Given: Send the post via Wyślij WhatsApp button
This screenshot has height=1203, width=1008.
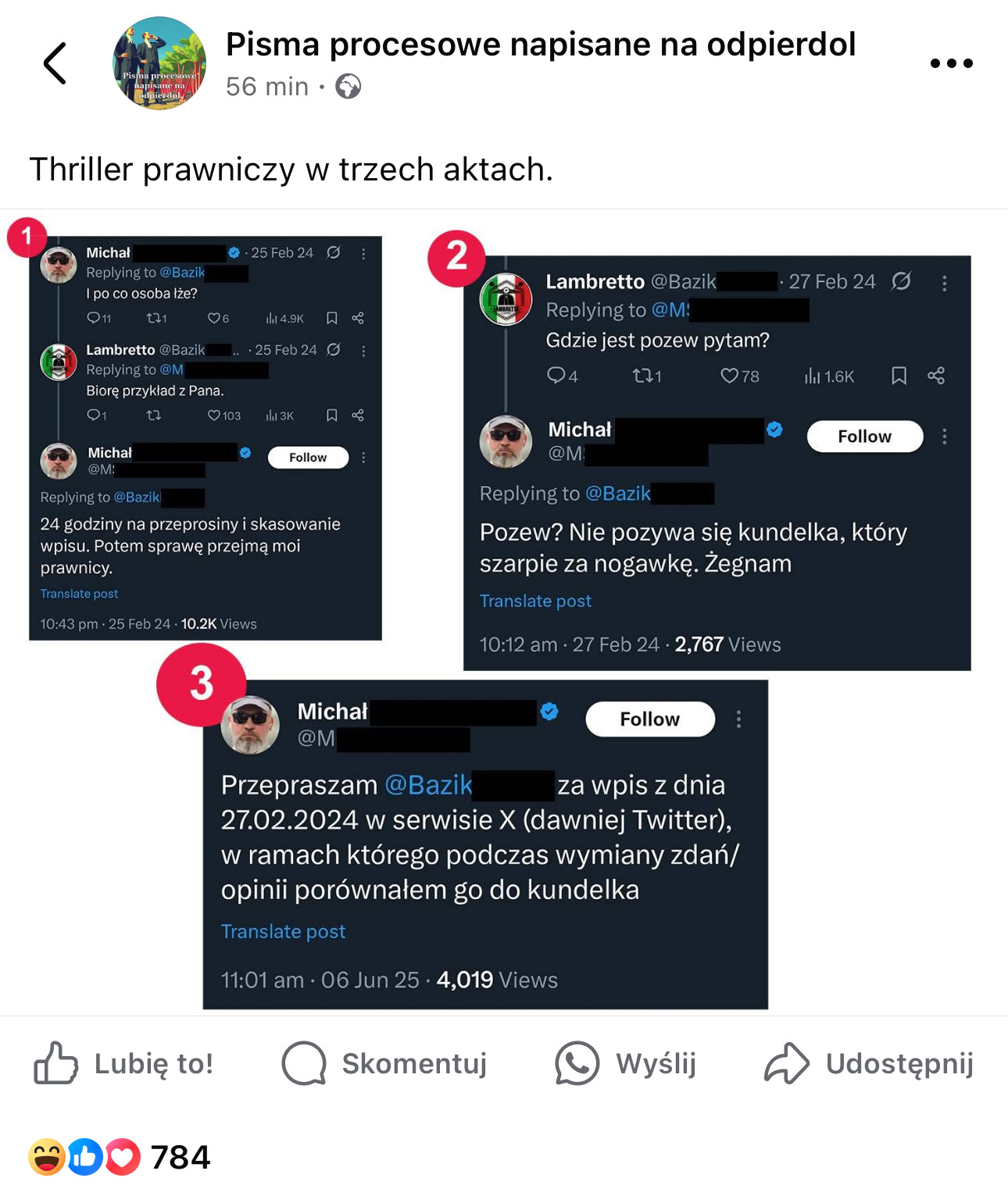Looking at the screenshot, I should click(x=625, y=1063).
